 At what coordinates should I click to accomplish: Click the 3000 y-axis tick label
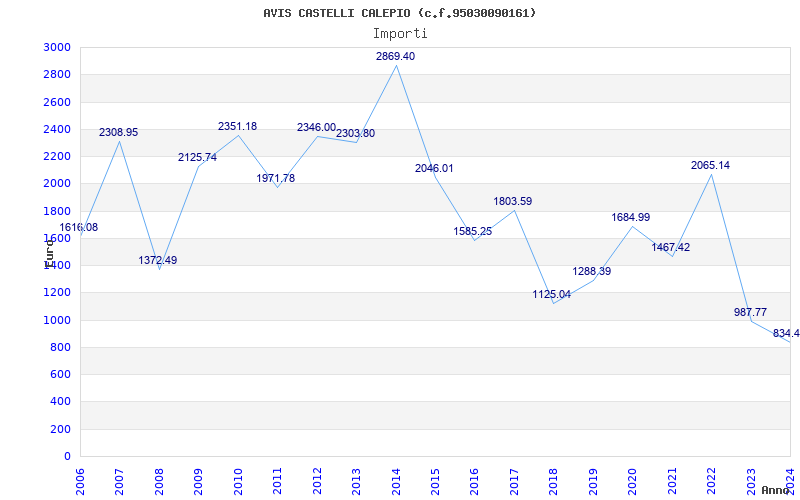click(x=57, y=47)
